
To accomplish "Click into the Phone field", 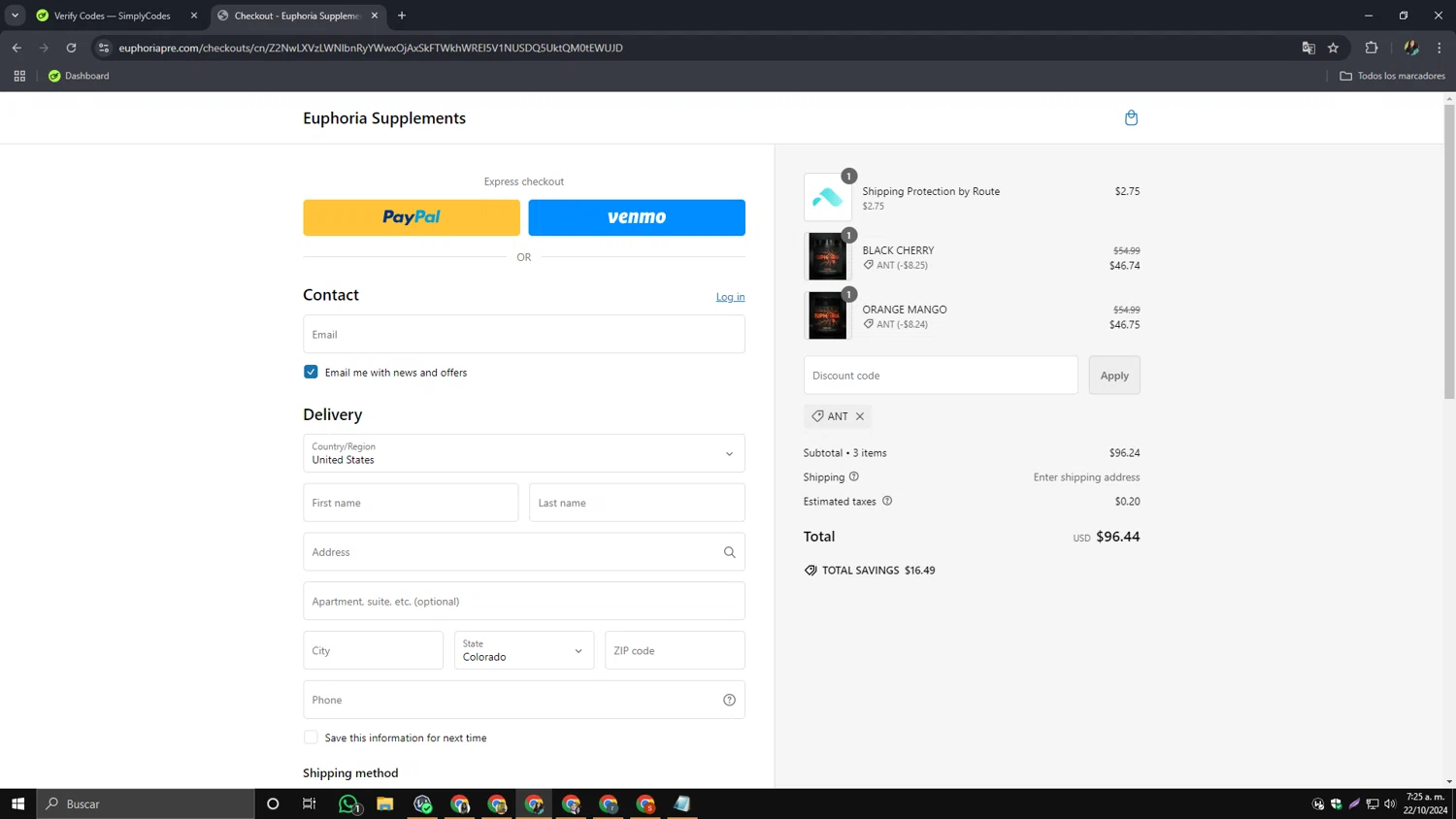I will (524, 700).
